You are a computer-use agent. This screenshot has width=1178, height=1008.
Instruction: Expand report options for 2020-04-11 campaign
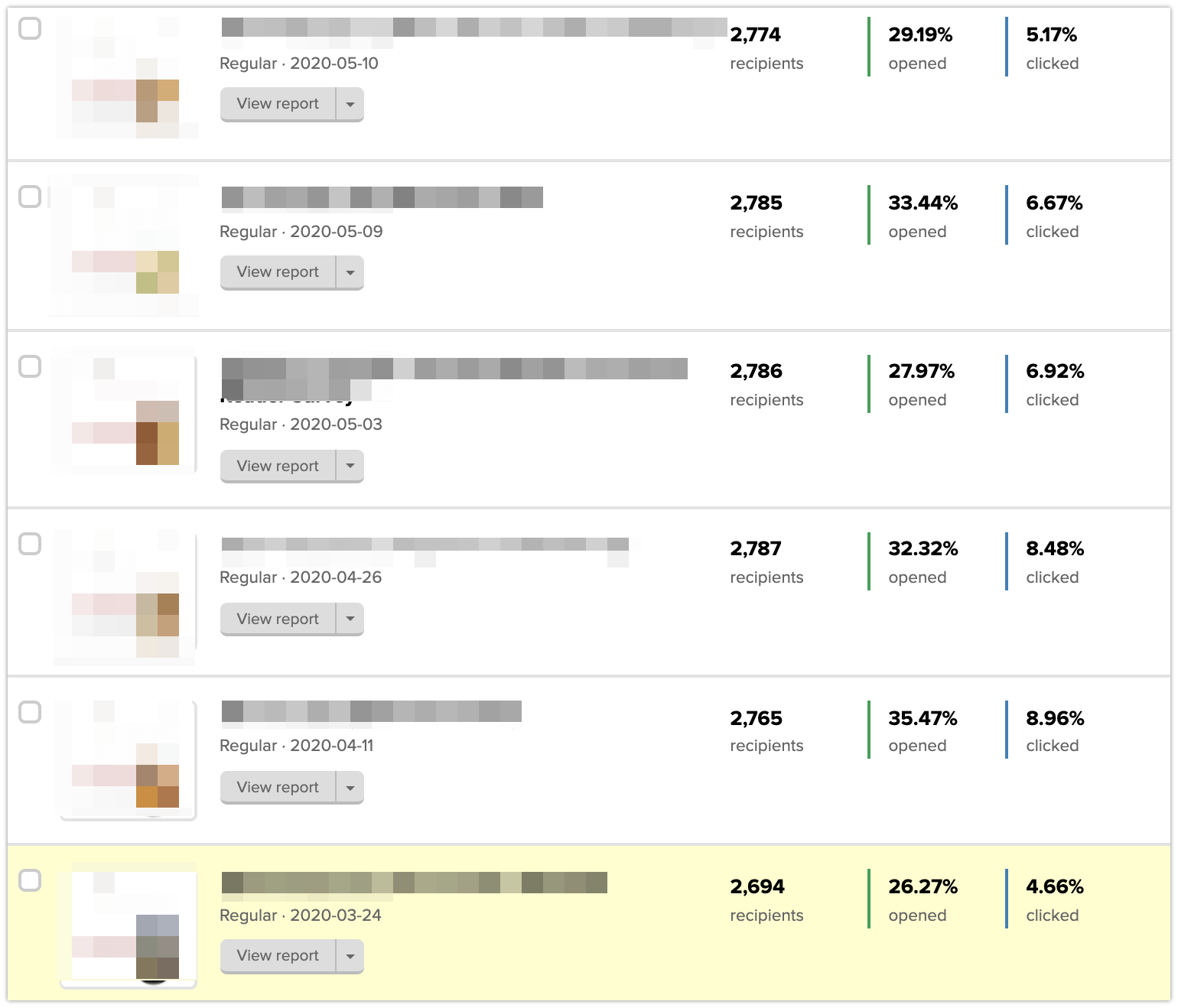point(350,787)
